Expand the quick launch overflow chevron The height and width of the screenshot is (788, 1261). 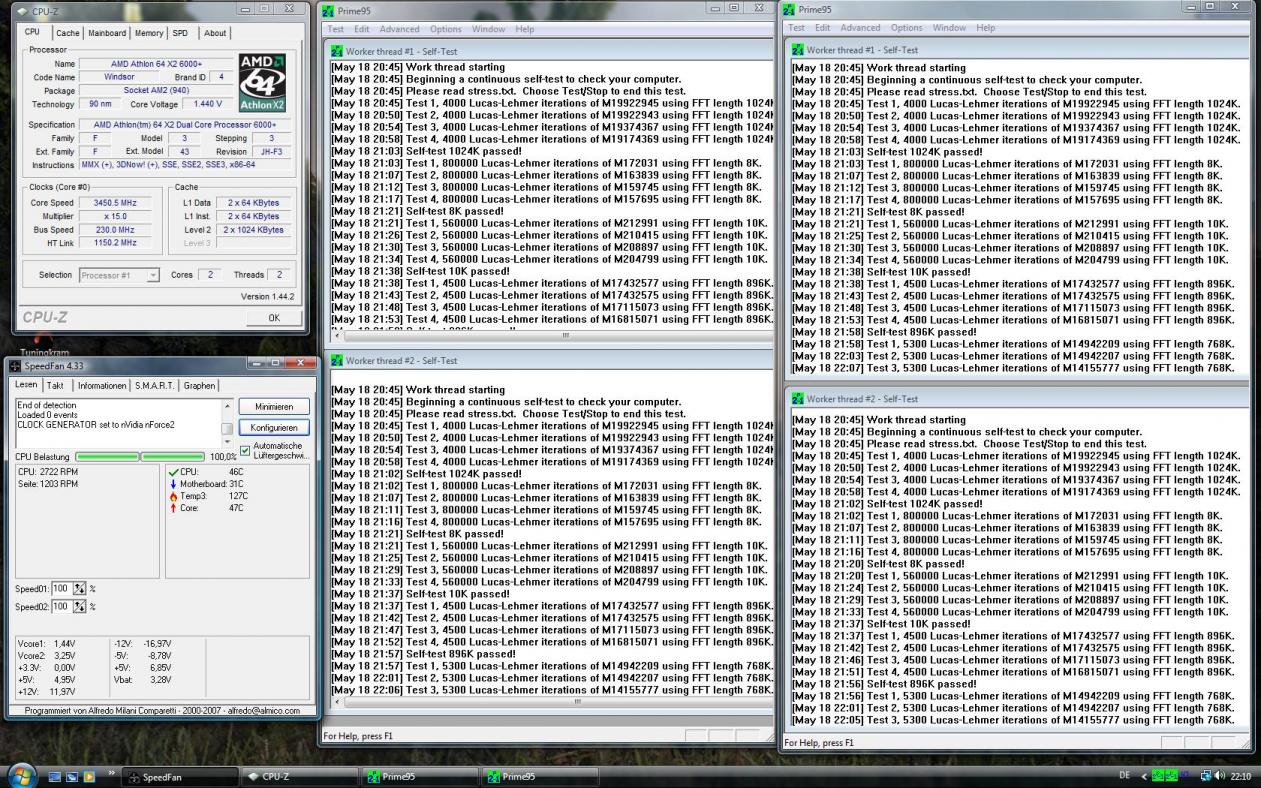coord(113,772)
